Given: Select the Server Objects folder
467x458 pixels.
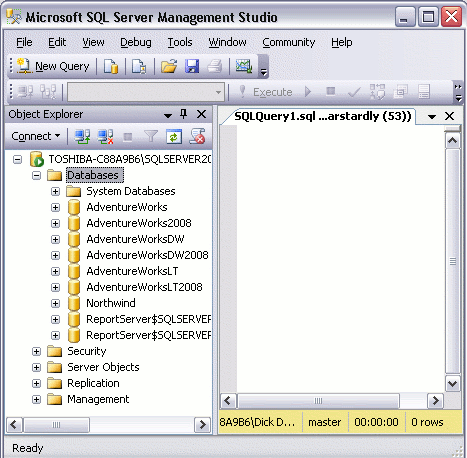Looking at the screenshot, I should 103,367.
